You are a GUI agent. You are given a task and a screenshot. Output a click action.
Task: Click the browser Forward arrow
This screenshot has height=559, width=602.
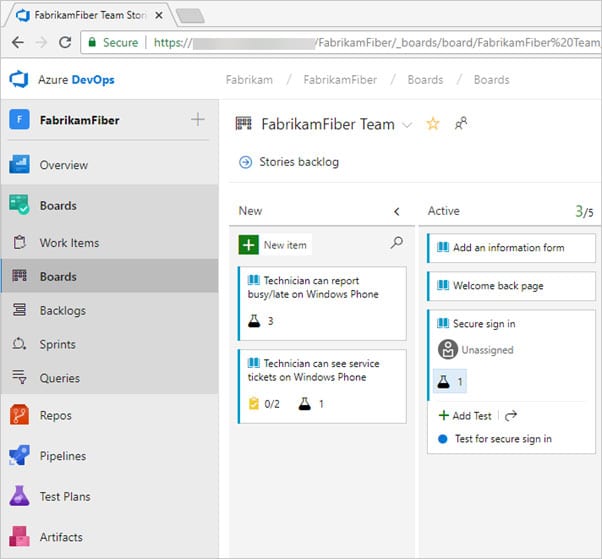(x=41, y=42)
